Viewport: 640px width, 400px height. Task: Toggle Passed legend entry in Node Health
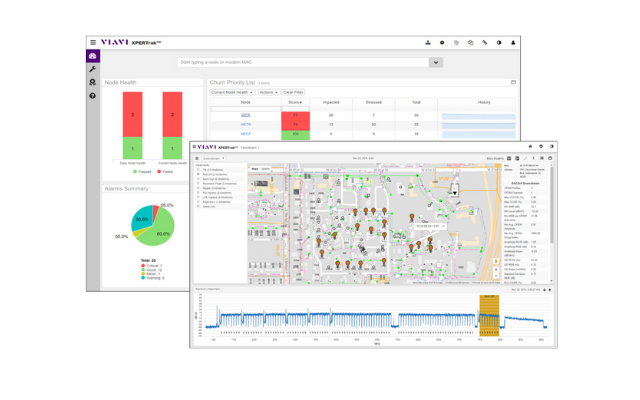(142, 172)
